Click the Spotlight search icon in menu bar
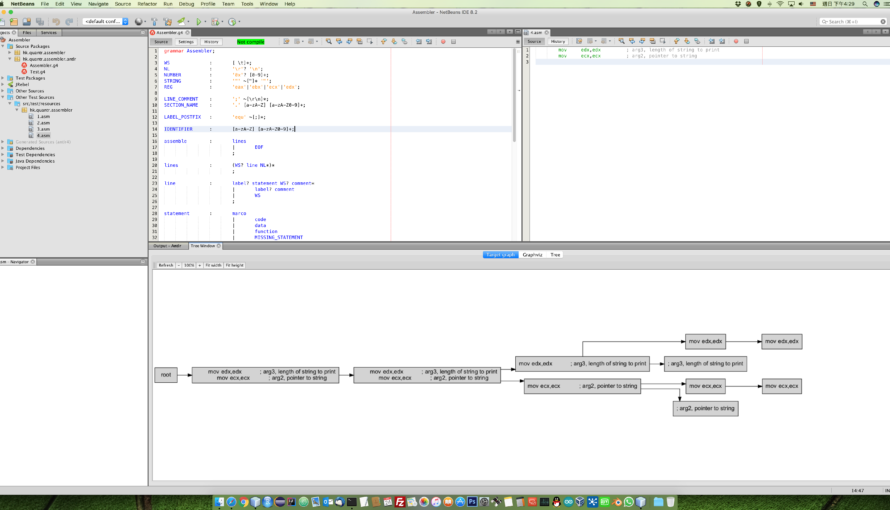The image size is (890, 510). pyautogui.click(x=864, y=4)
